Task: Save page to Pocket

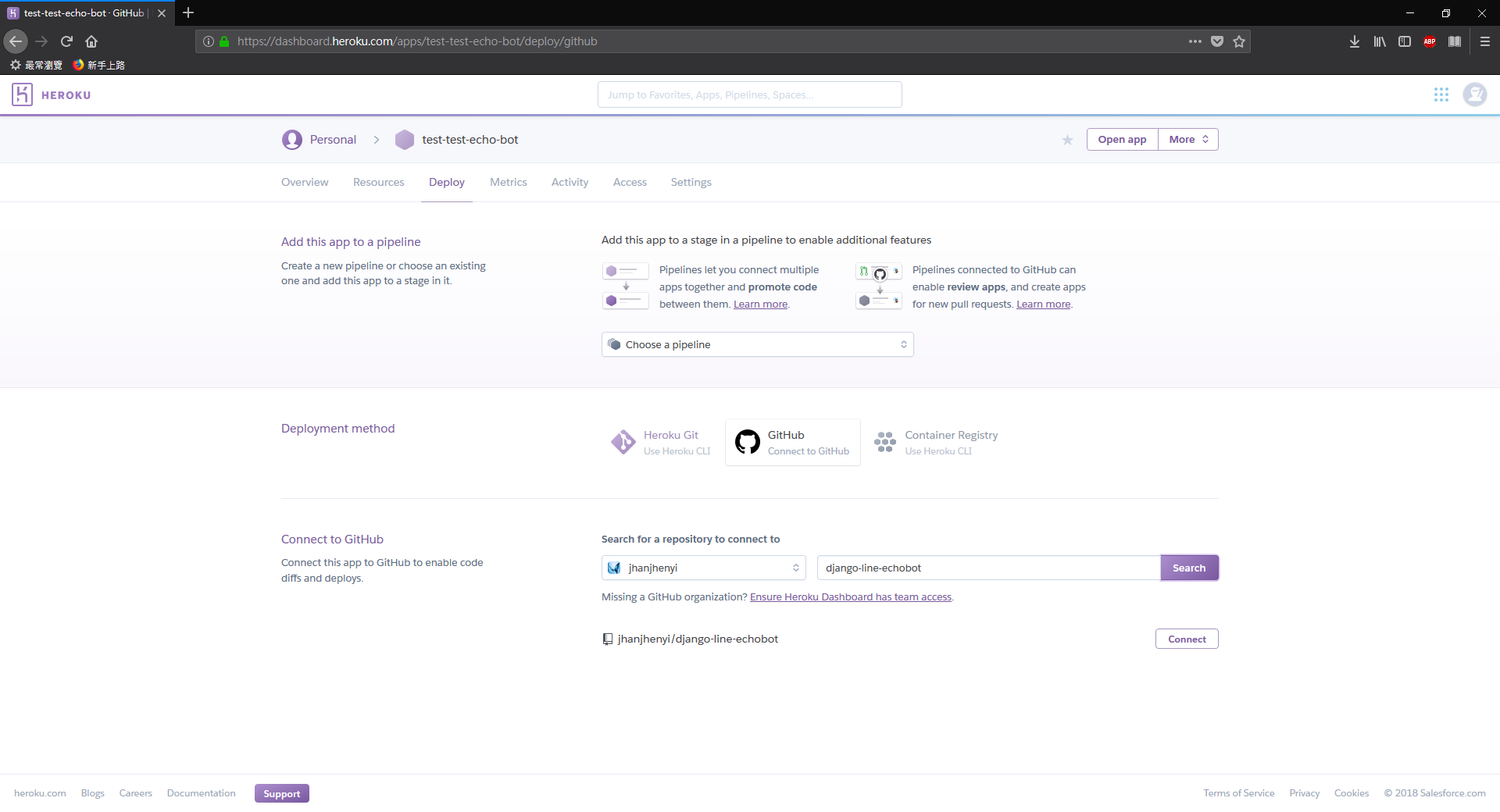Action: point(1217,41)
